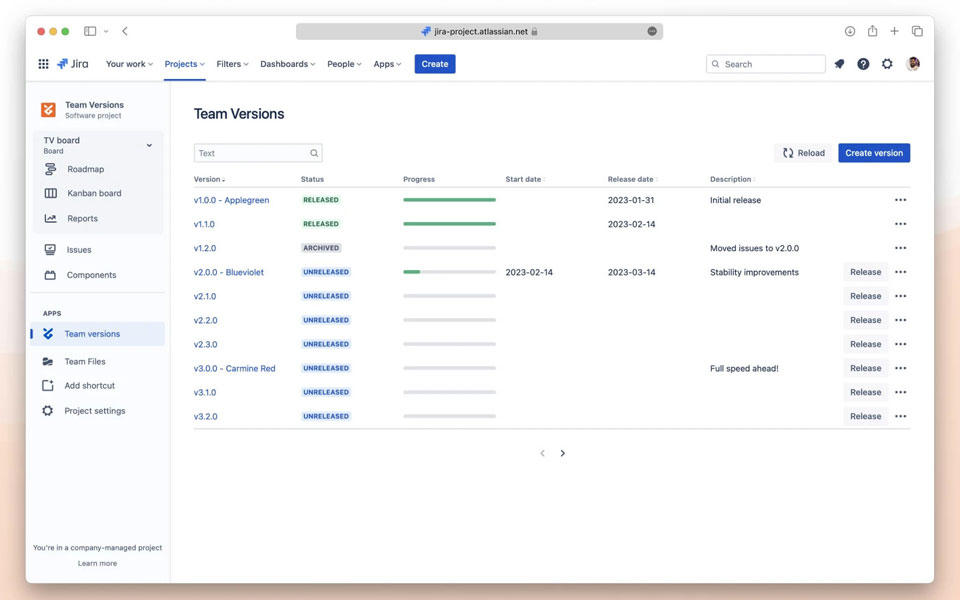Open the help question mark icon
Image resolution: width=960 pixels, height=600 pixels.
coord(863,64)
